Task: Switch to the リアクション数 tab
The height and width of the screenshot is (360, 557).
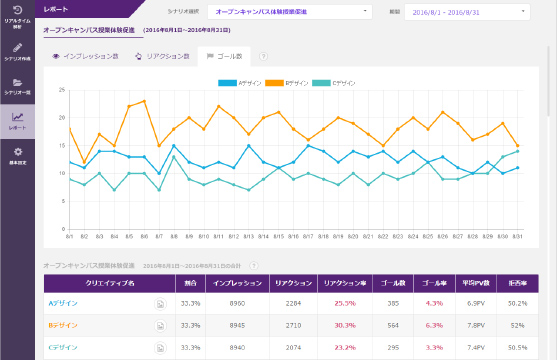Action: click(162, 56)
